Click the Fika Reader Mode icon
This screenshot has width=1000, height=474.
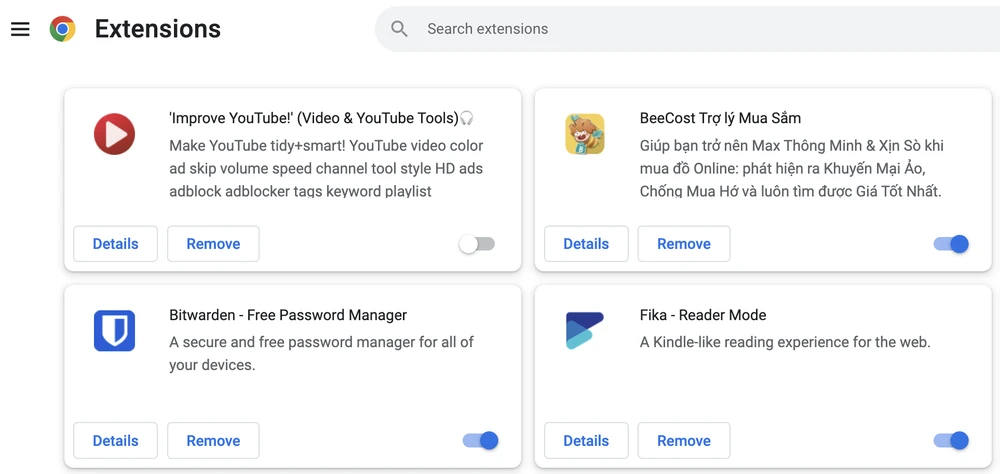[585, 331]
